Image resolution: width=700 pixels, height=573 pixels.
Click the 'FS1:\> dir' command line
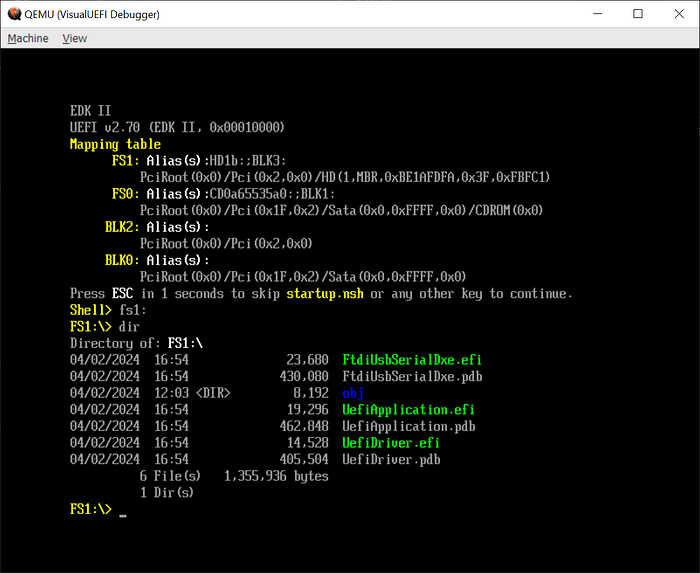[x=105, y=327]
